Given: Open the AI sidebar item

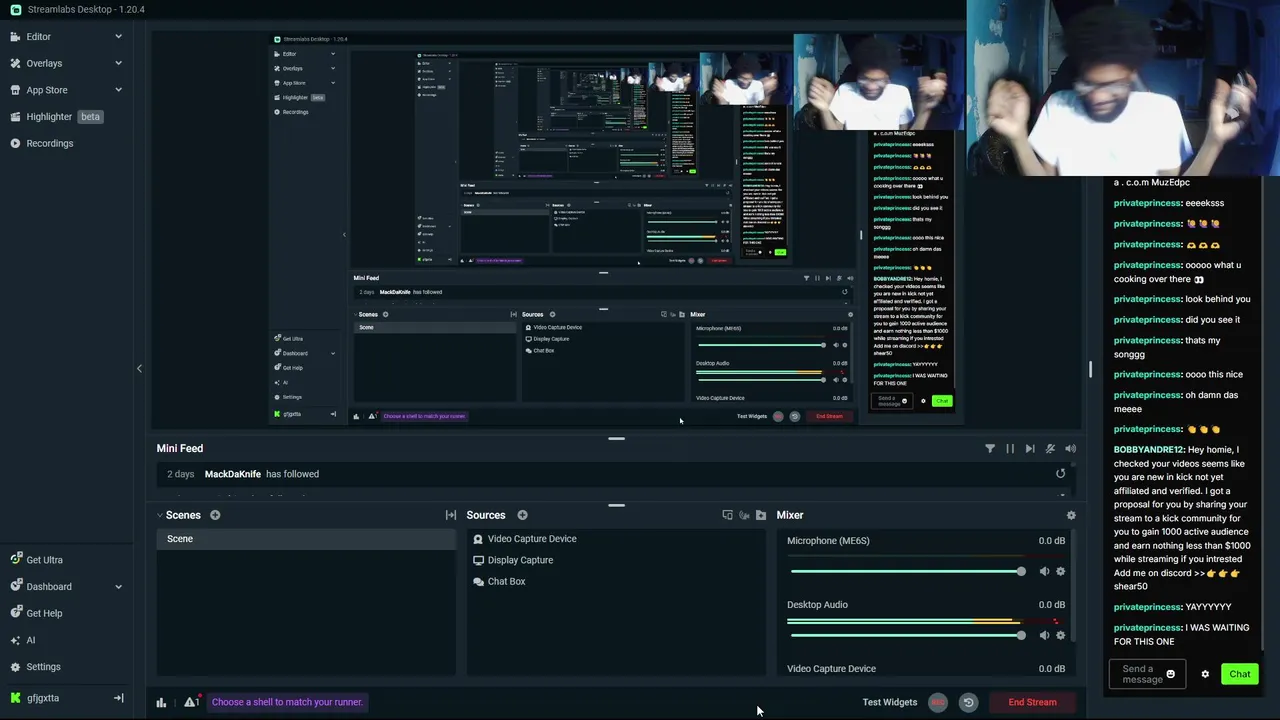Looking at the screenshot, I should [x=30, y=640].
